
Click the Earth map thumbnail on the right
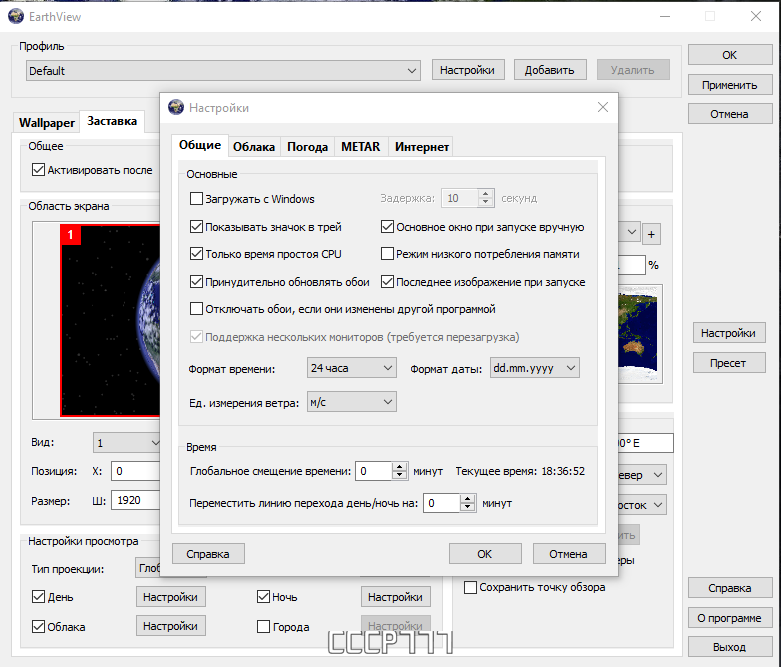pyautogui.click(x=639, y=334)
